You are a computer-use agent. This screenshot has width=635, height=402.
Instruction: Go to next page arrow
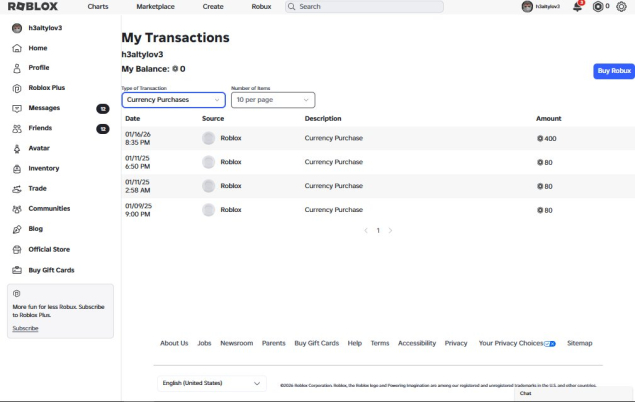[390, 230]
